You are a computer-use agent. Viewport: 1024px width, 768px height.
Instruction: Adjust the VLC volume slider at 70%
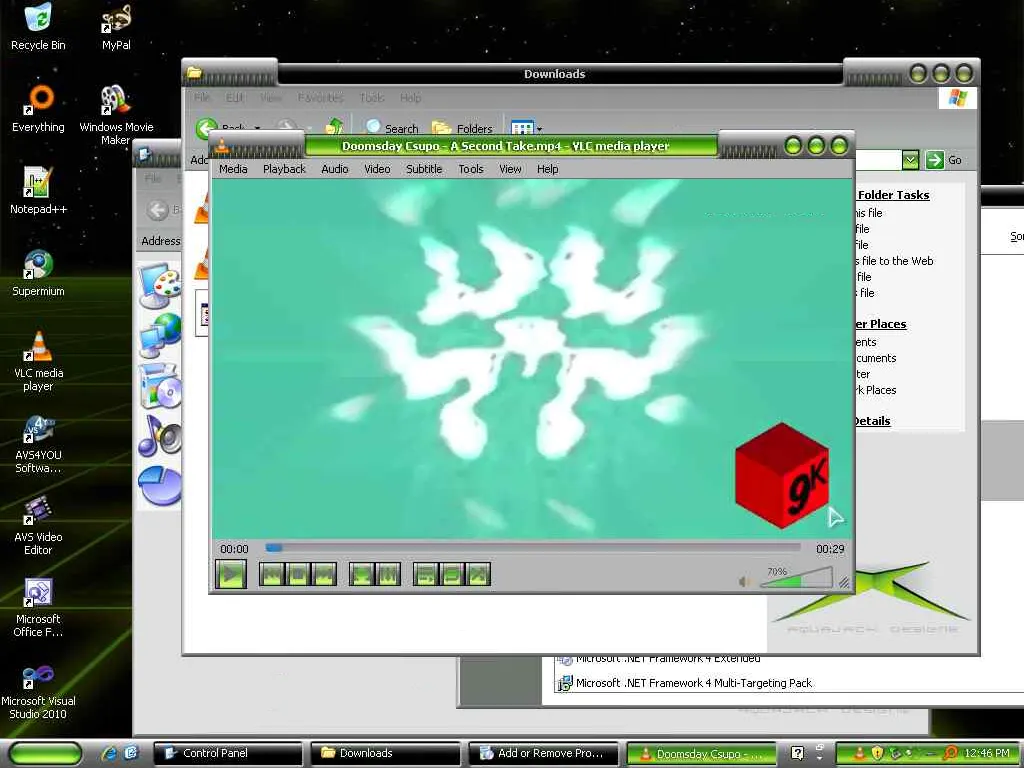click(x=797, y=578)
